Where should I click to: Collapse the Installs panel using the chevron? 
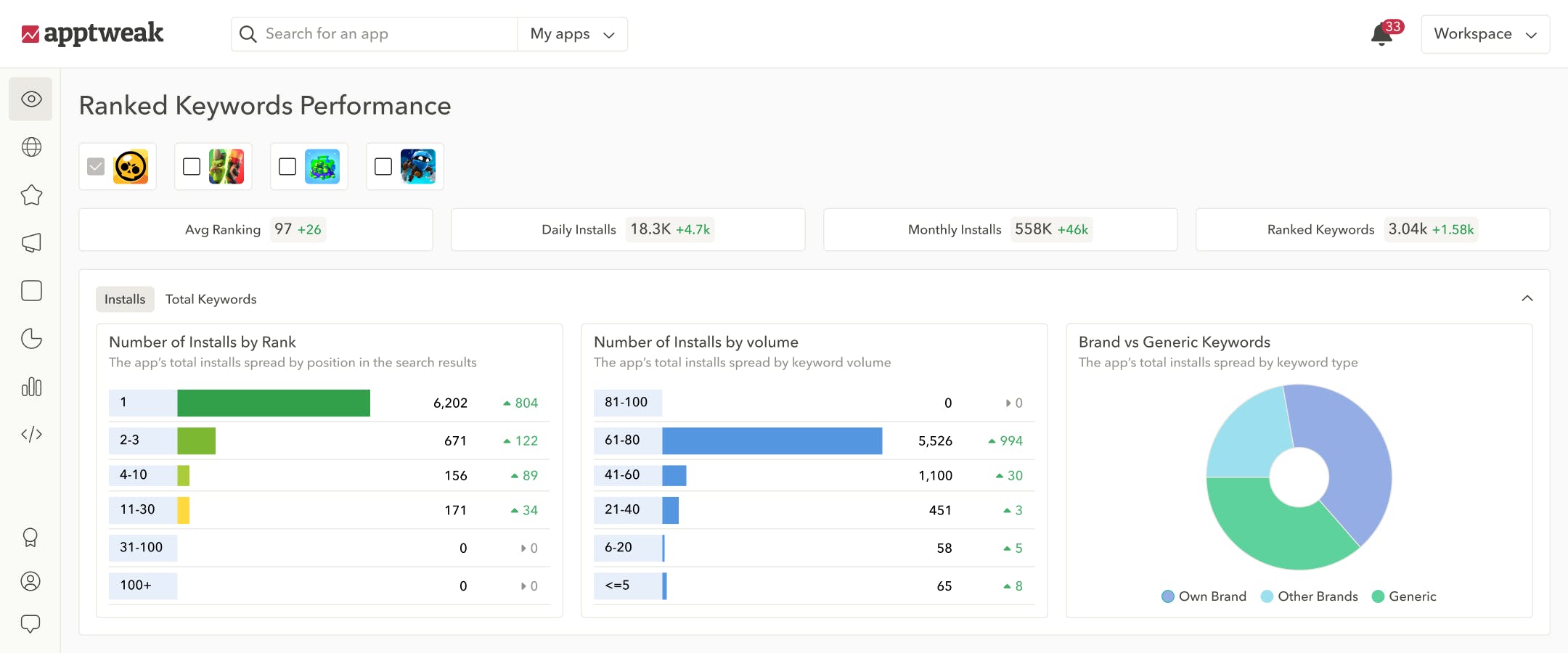coord(1527,298)
